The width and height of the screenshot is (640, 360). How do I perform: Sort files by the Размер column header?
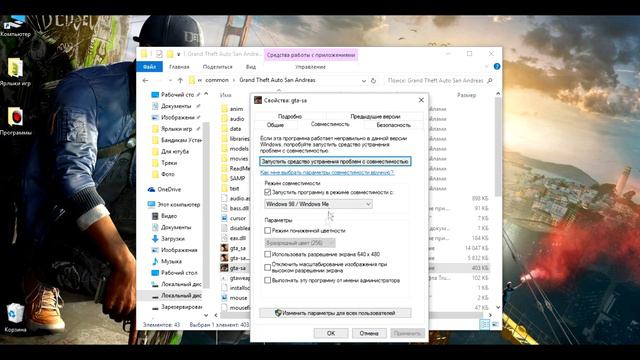(466, 95)
